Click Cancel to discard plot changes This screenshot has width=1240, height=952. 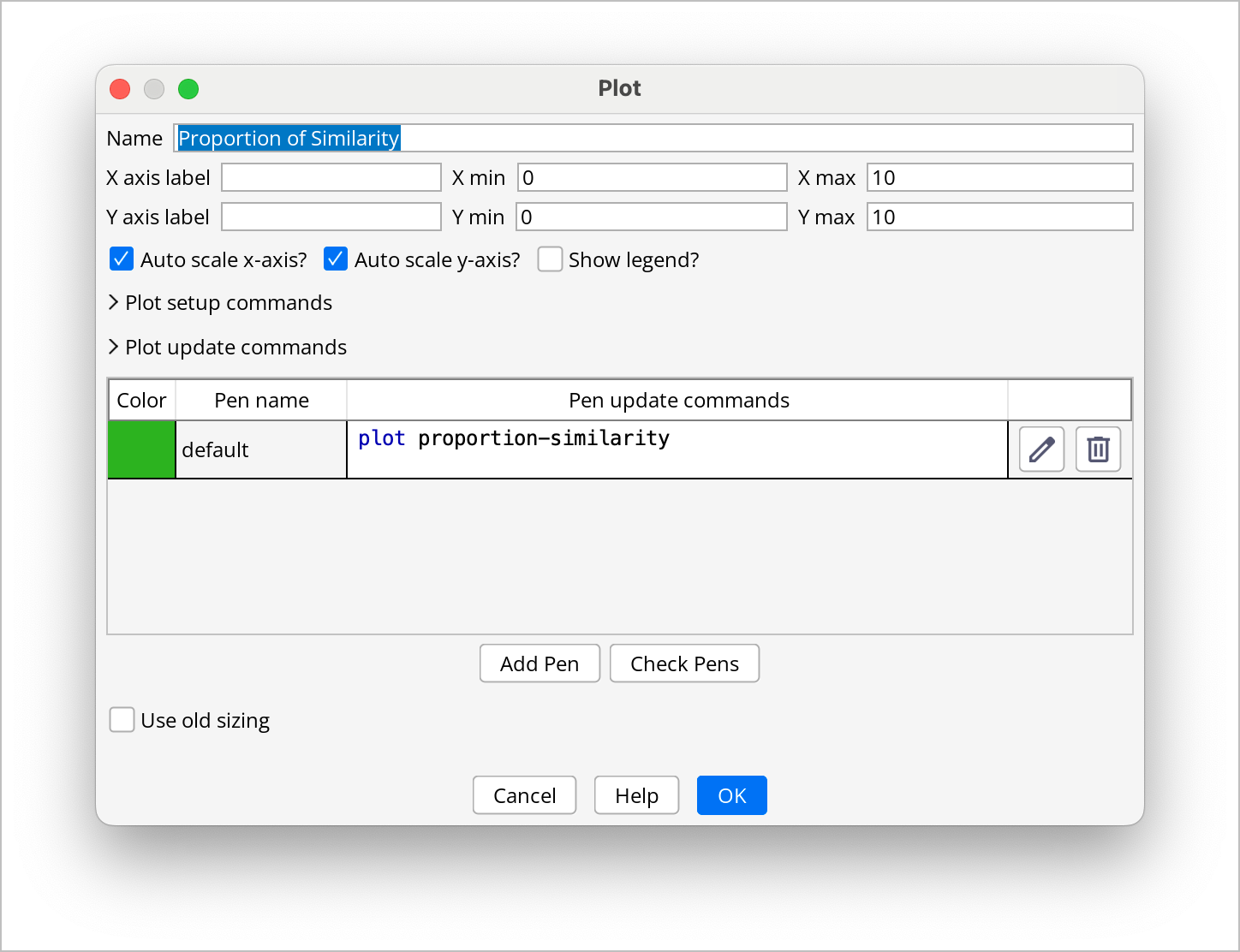pyautogui.click(x=524, y=795)
